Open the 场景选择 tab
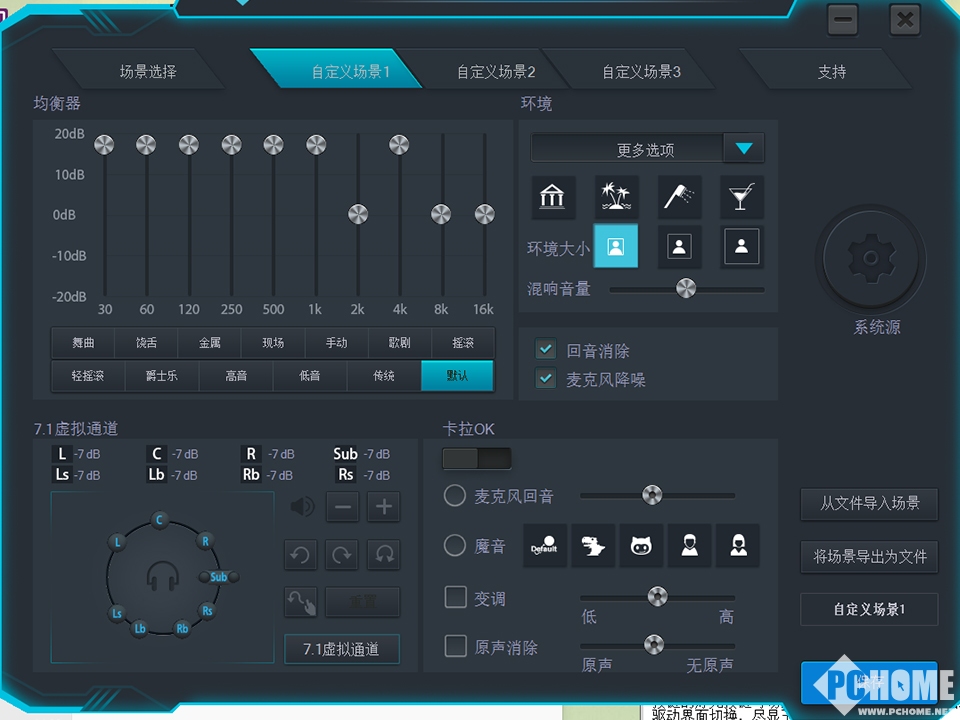 tap(148, 72)
